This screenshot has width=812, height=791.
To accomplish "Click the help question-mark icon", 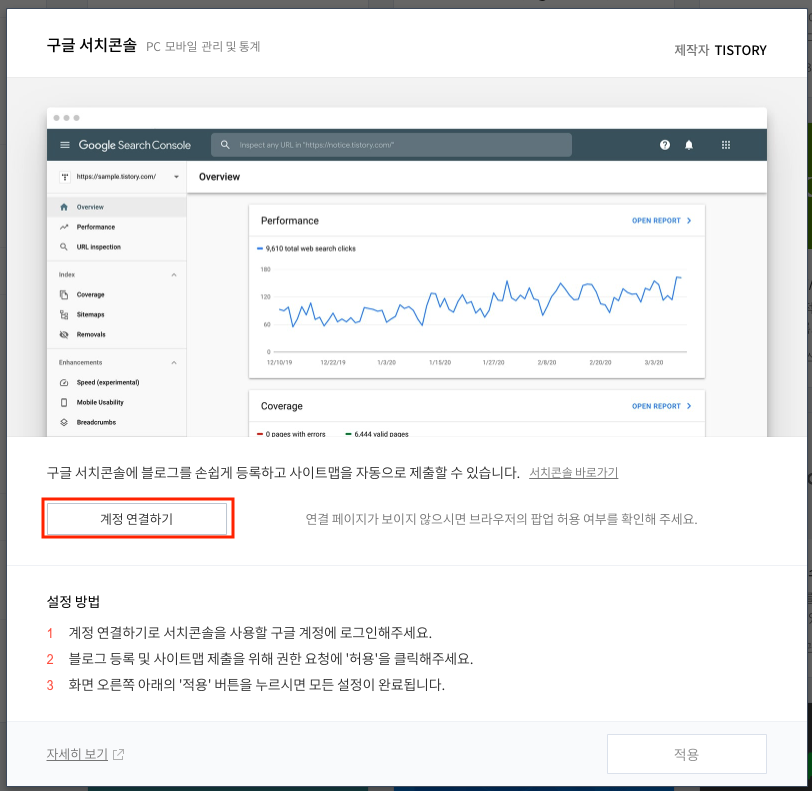I will [x=665, y=145].
